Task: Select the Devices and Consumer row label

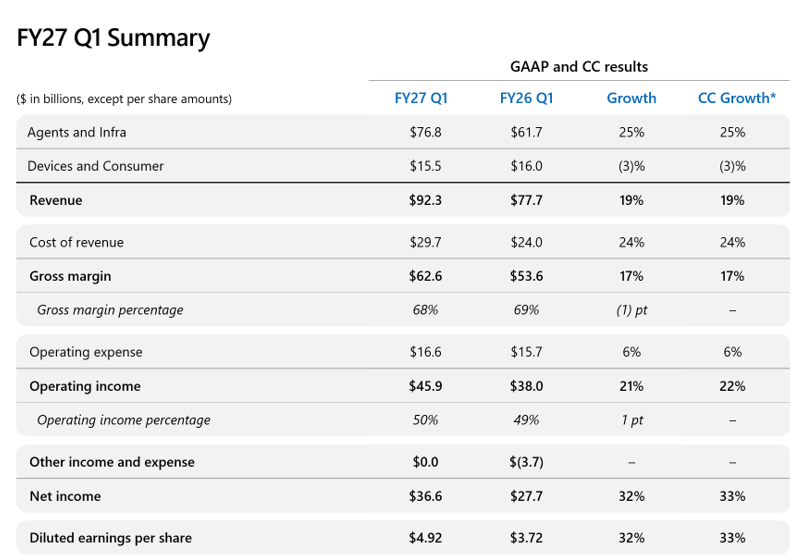Action: (x=96, y=166)
